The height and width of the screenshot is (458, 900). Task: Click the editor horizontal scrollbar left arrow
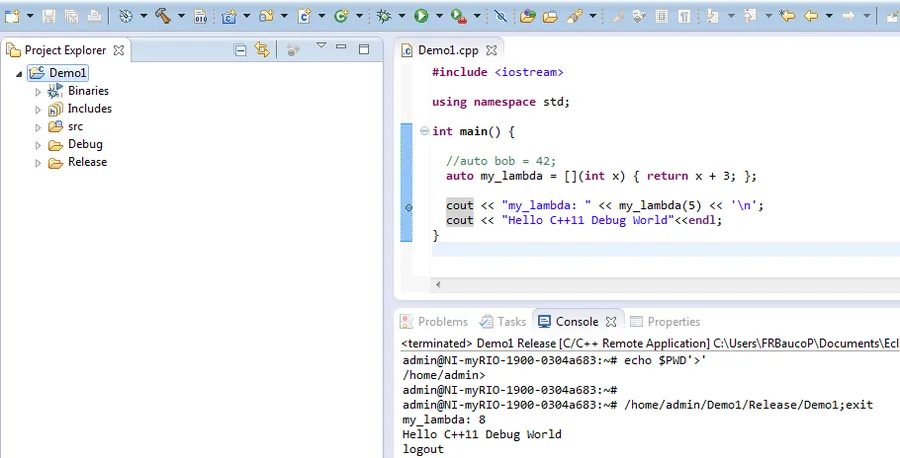pos(438,284)
